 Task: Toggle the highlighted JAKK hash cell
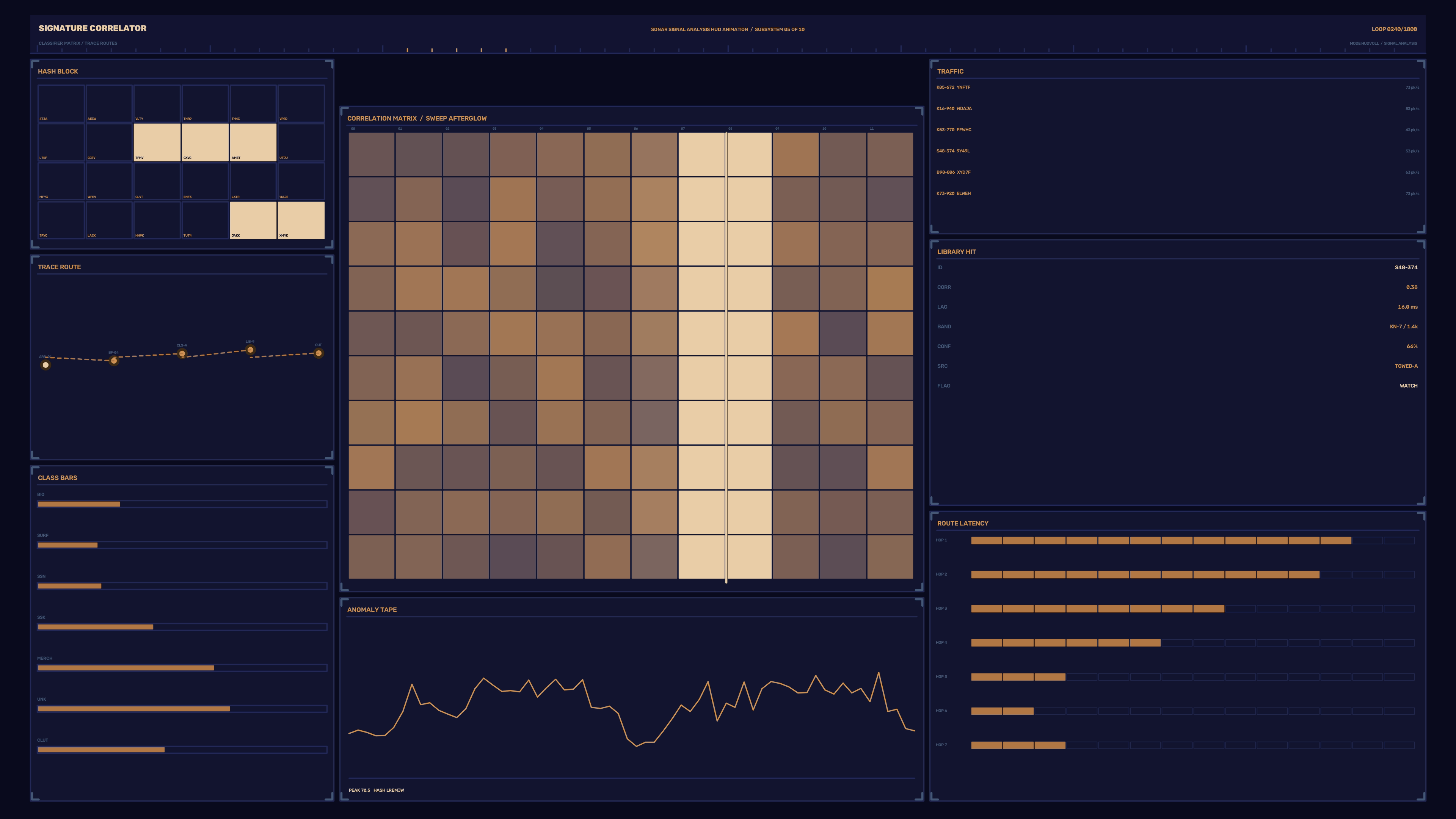pos(253,220)
